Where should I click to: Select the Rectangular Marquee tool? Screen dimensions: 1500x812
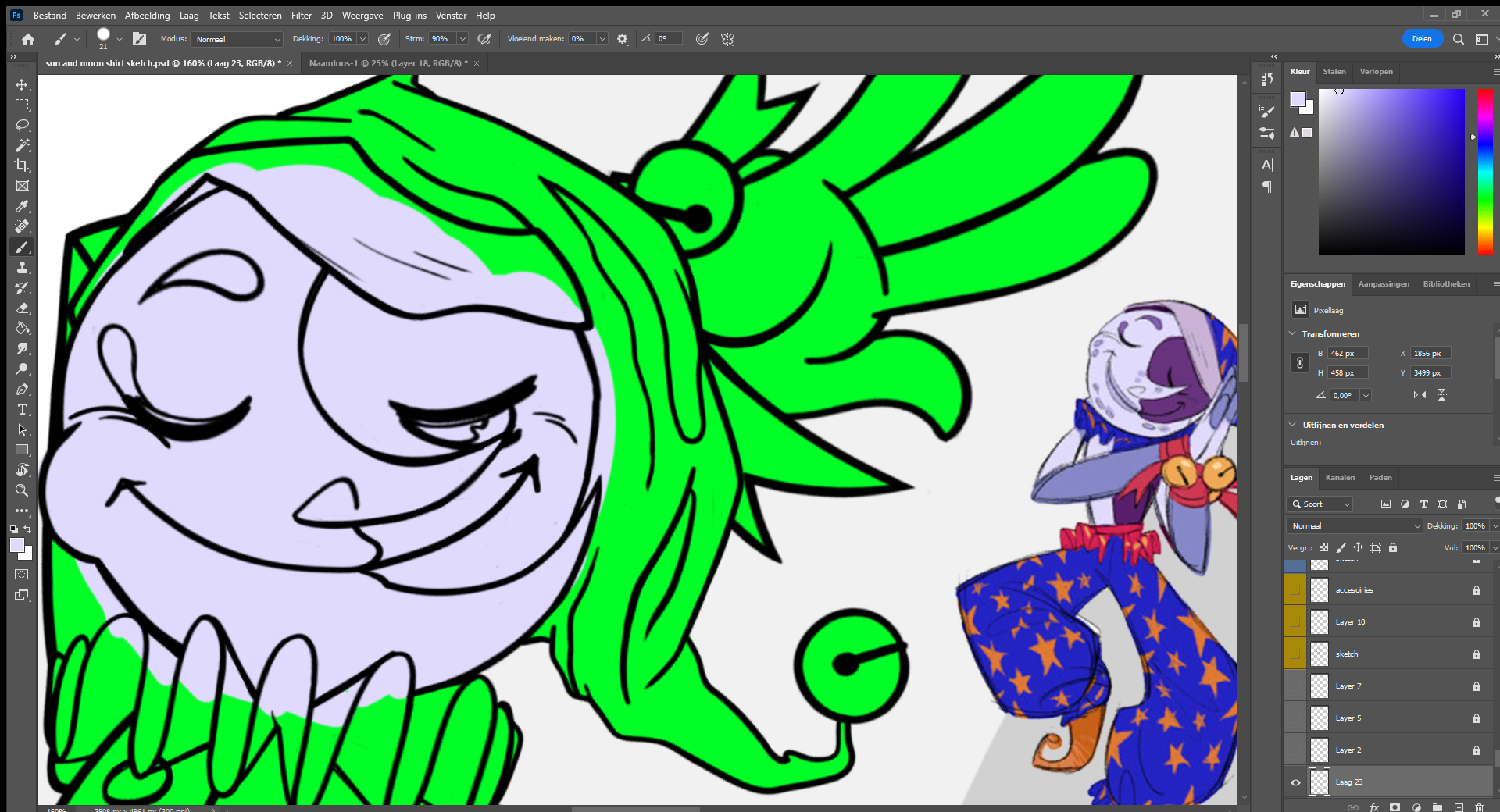[x=22, y=105]
